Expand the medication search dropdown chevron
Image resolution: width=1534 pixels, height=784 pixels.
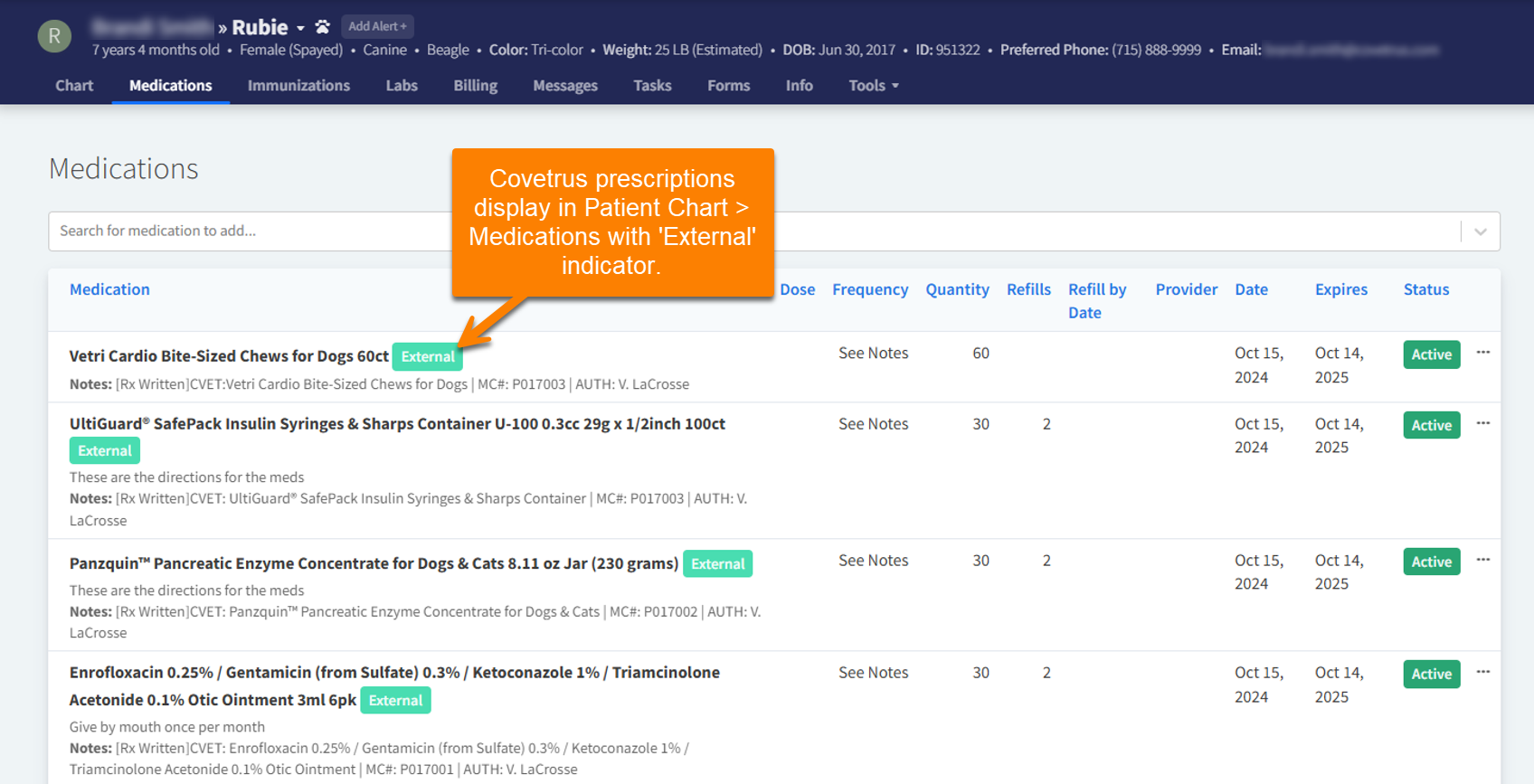[x=1480, y=231]
